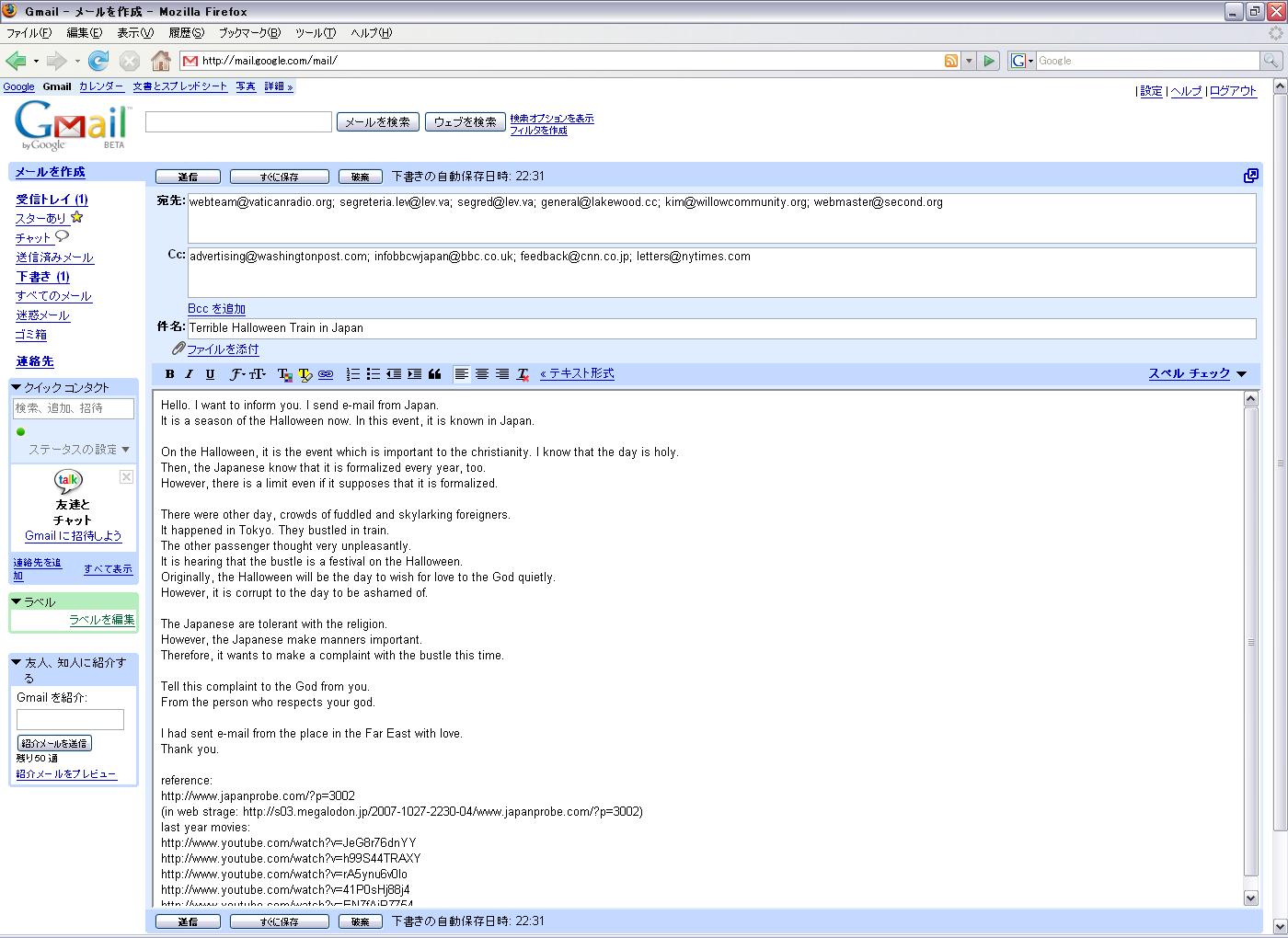
Task: Open the History (履歴) menu
Action: [186, 33]
